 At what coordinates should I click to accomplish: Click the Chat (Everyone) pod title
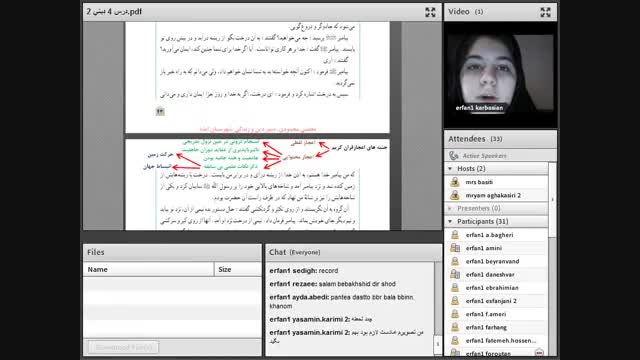click(294, 252)
